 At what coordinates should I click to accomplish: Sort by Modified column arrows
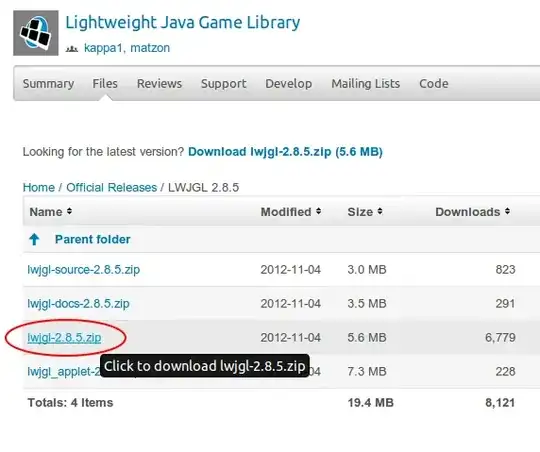(318, 211)
